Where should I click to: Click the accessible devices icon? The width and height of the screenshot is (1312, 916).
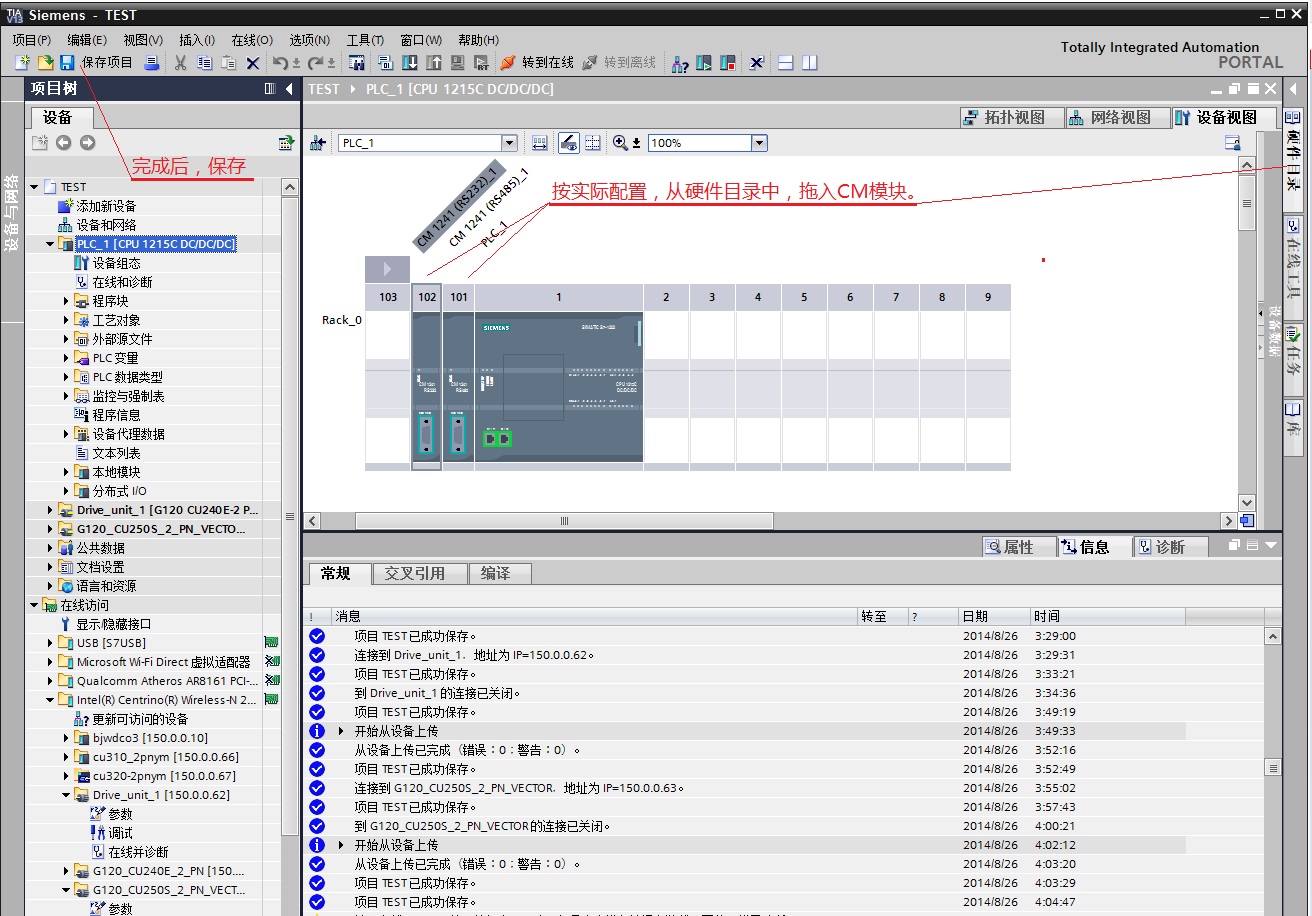coord(680,63)
